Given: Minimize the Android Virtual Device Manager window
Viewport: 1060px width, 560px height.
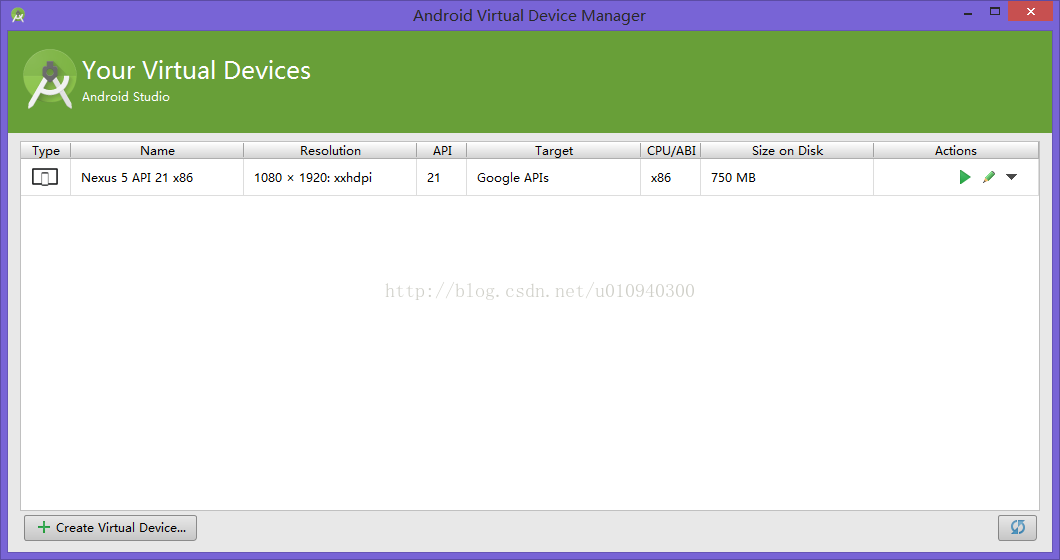Looking at the screenshot, I should click(x=968, y=12).
